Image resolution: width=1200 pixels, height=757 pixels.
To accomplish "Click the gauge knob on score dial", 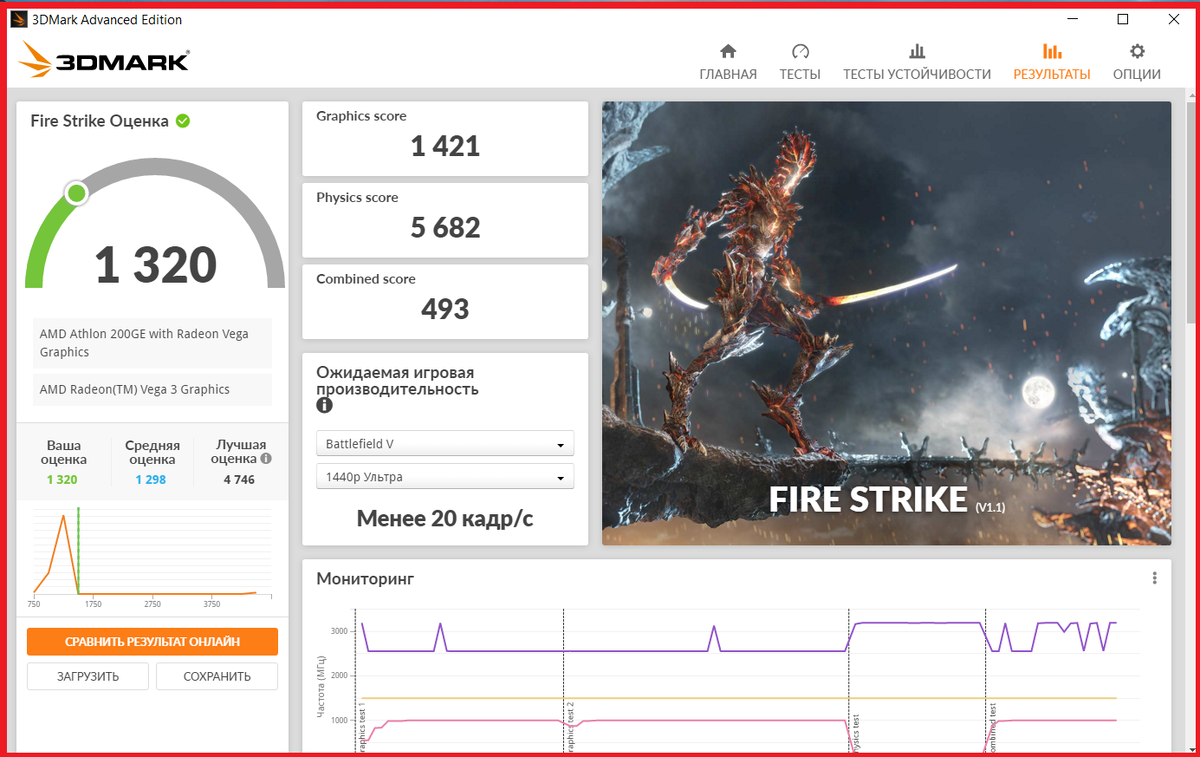I will point(75,193).
